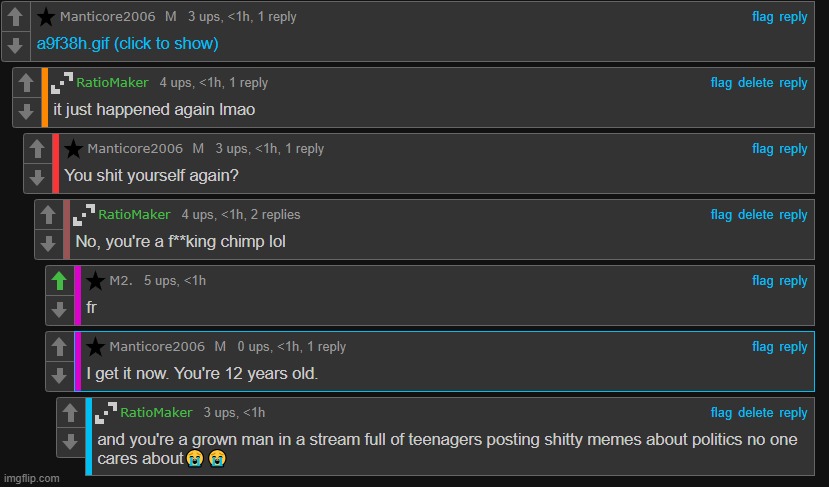Downvote RatioMaker's "grown man" comment

[x=70, y=440]
